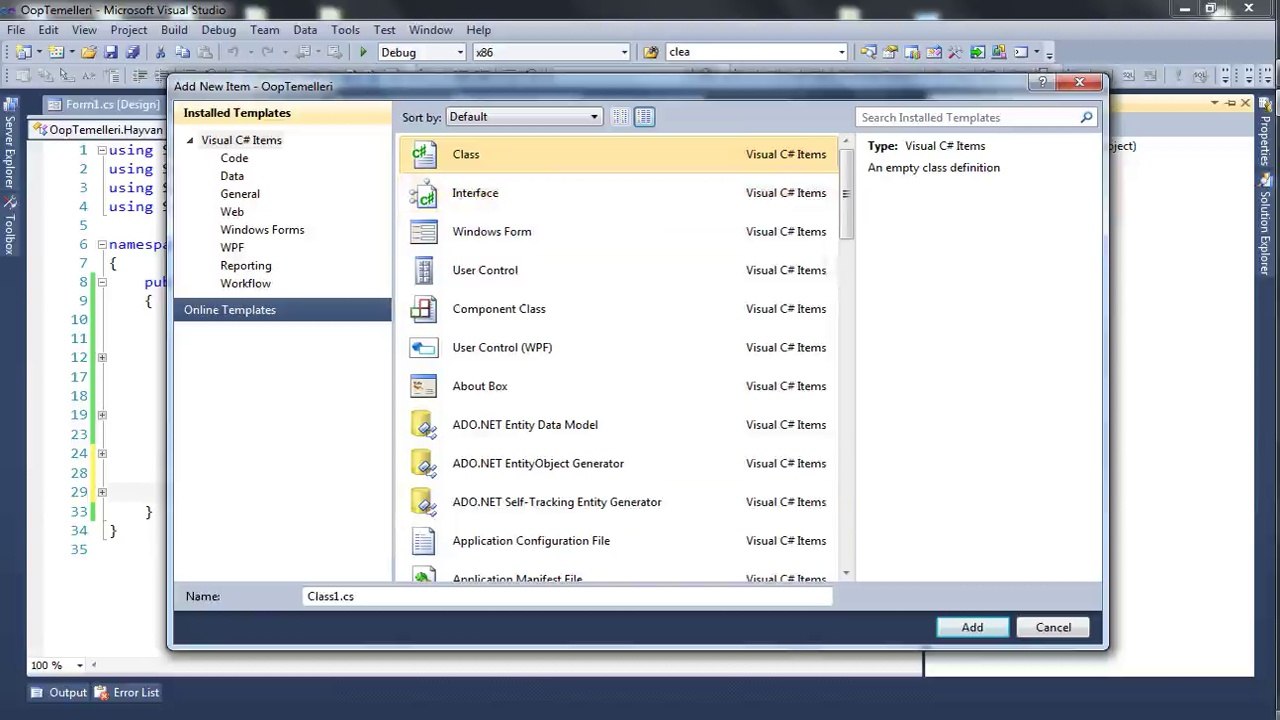Collapse the Visual C# Items tree node
The height and width of the screenshot is (720, 1280).
[x=190, y=140]
